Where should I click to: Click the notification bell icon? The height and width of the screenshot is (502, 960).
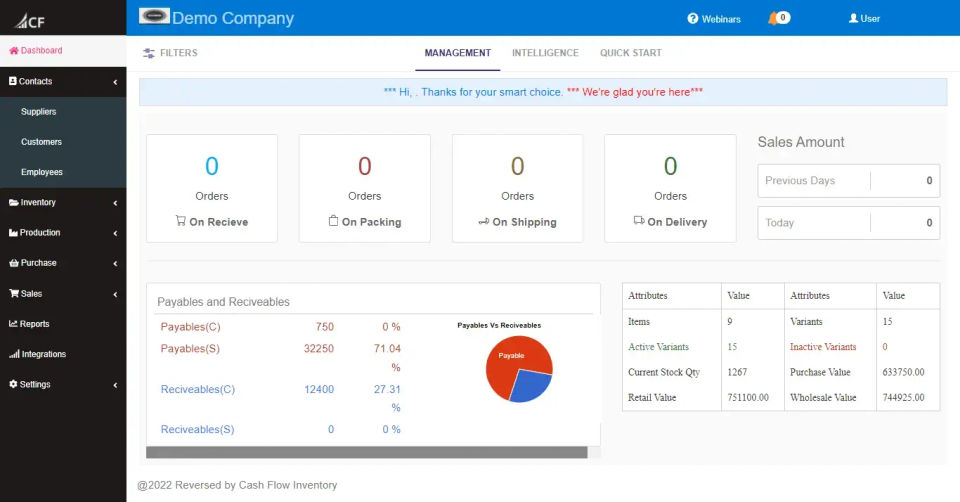(x=772, y=18)
